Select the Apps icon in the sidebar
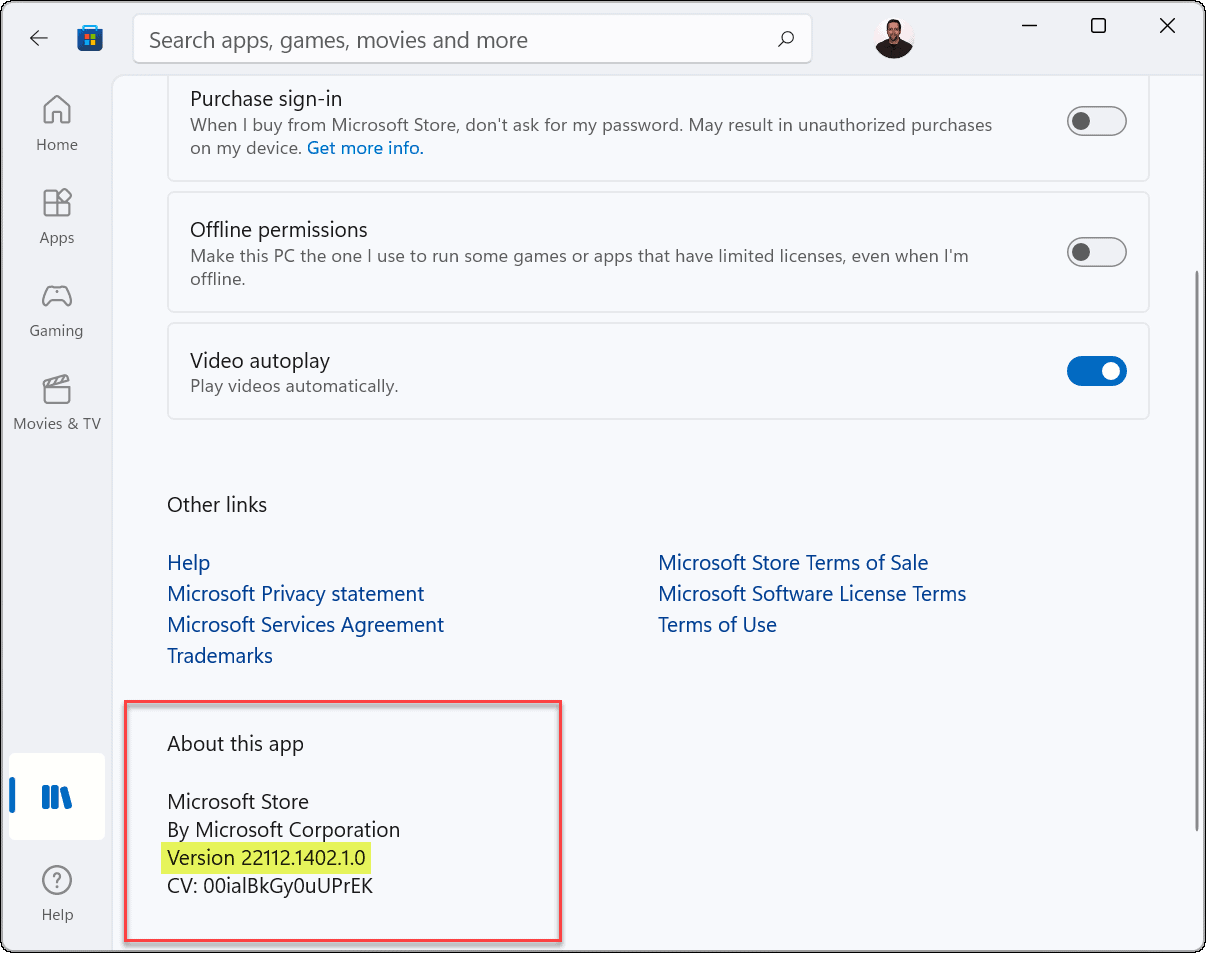The image size is (1206, 953). (x=56, y=215)
